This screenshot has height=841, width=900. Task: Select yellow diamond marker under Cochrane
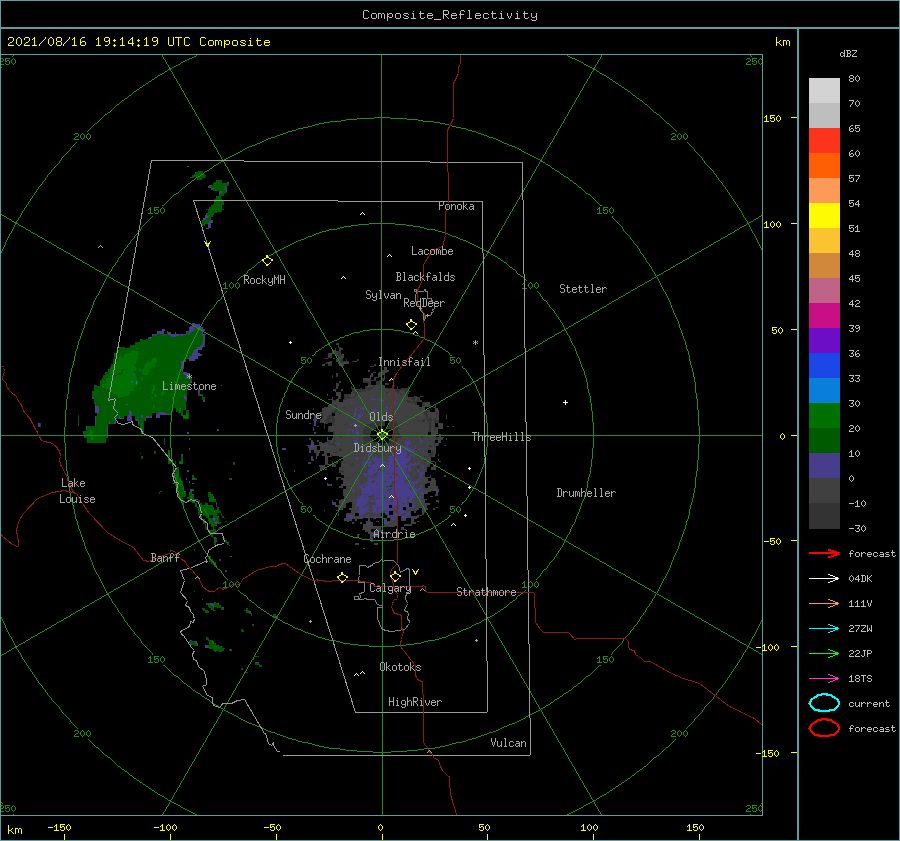tap(343, 578)
